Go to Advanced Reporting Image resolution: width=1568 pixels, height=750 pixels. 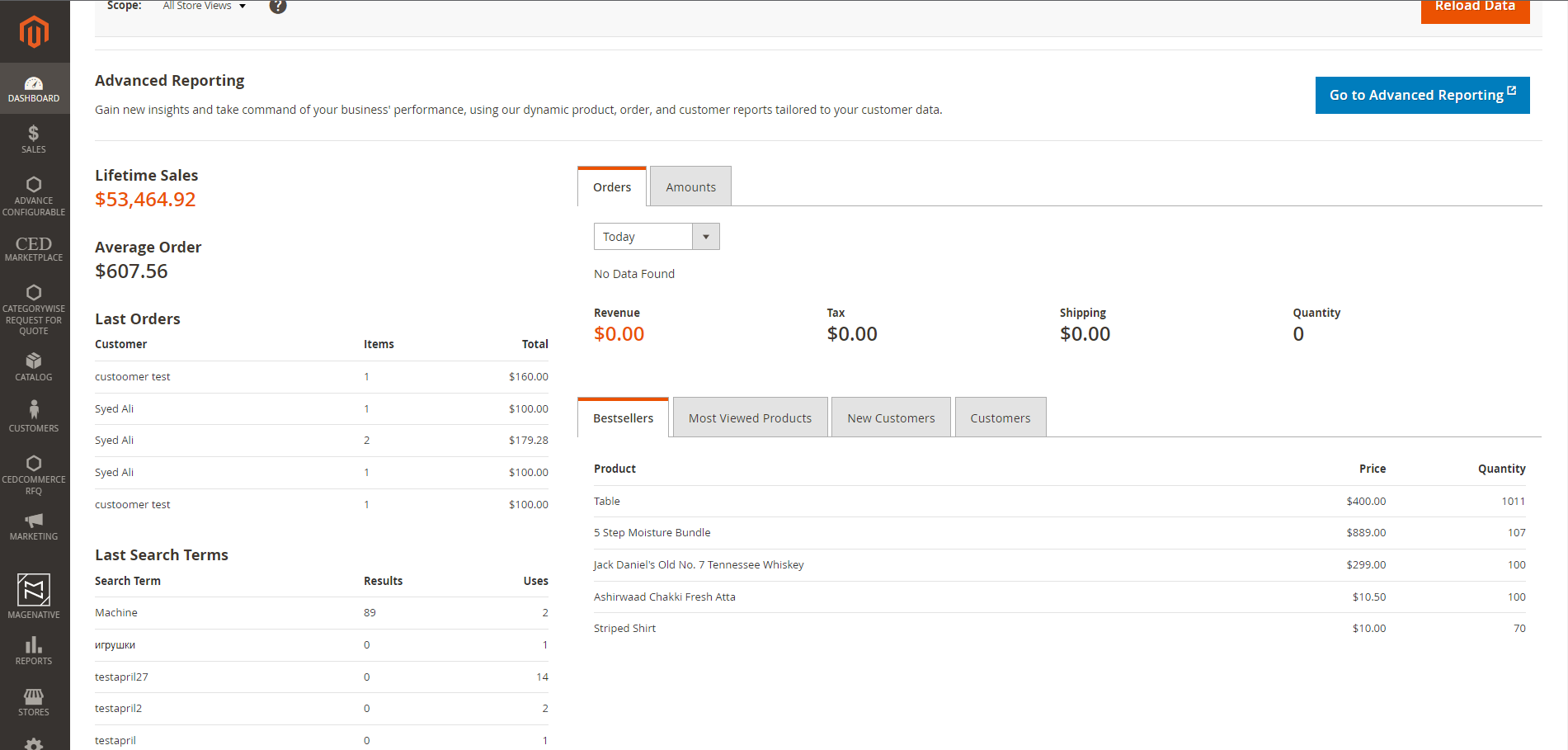click(x=1421, y=95)
